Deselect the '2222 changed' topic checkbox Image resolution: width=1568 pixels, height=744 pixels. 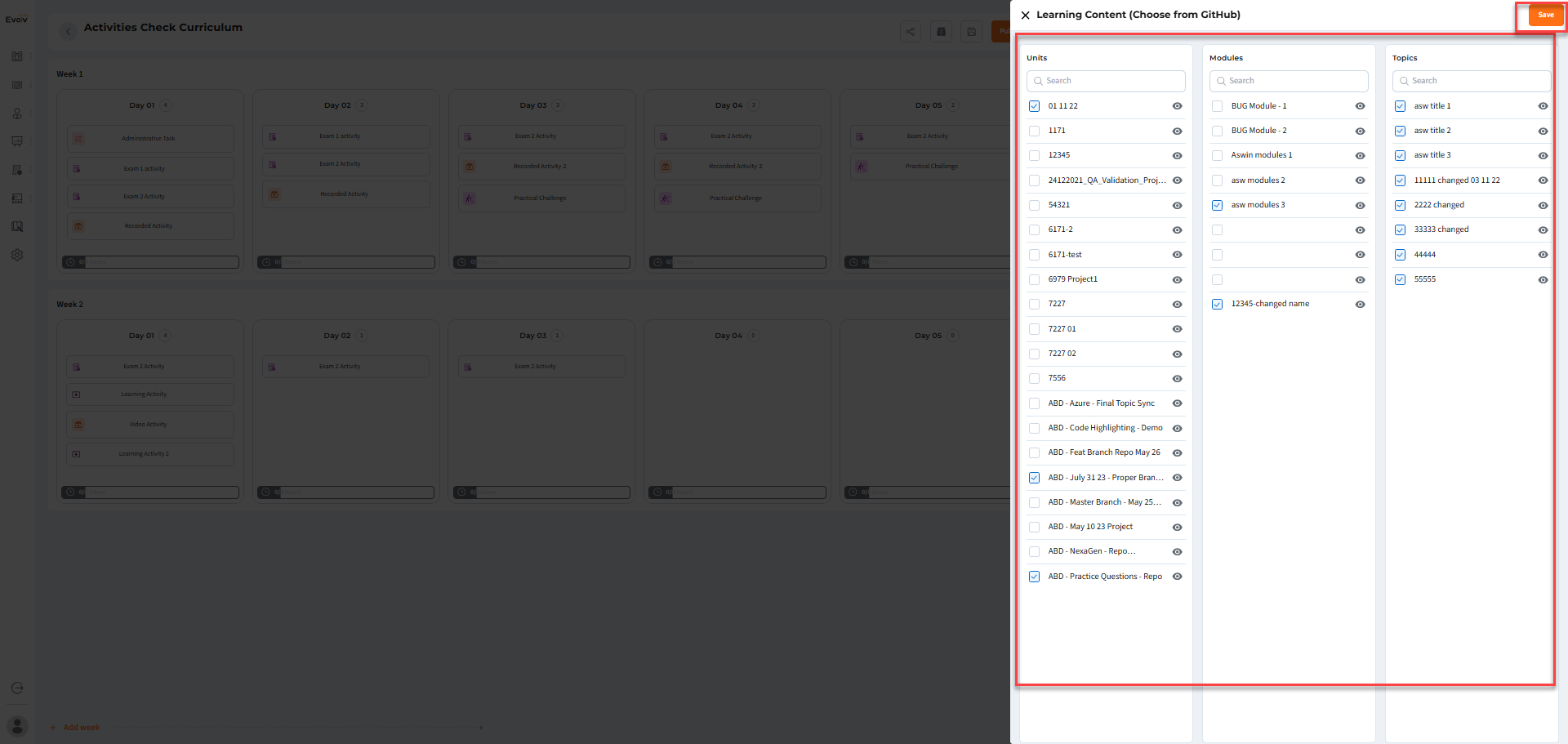(x=1401, y=205)
